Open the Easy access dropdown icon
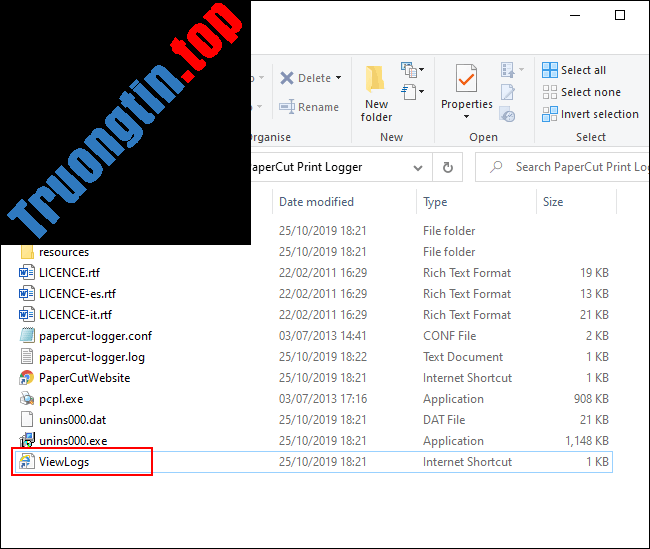The width and height of the screenshot is (650, 549). pos(412,92)
